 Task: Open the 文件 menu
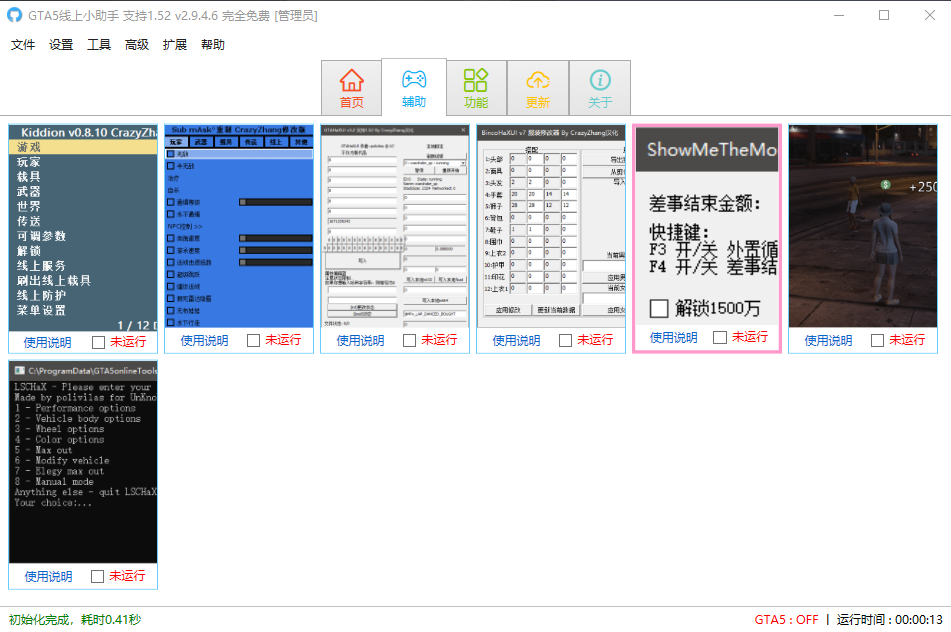coord(23,44)
